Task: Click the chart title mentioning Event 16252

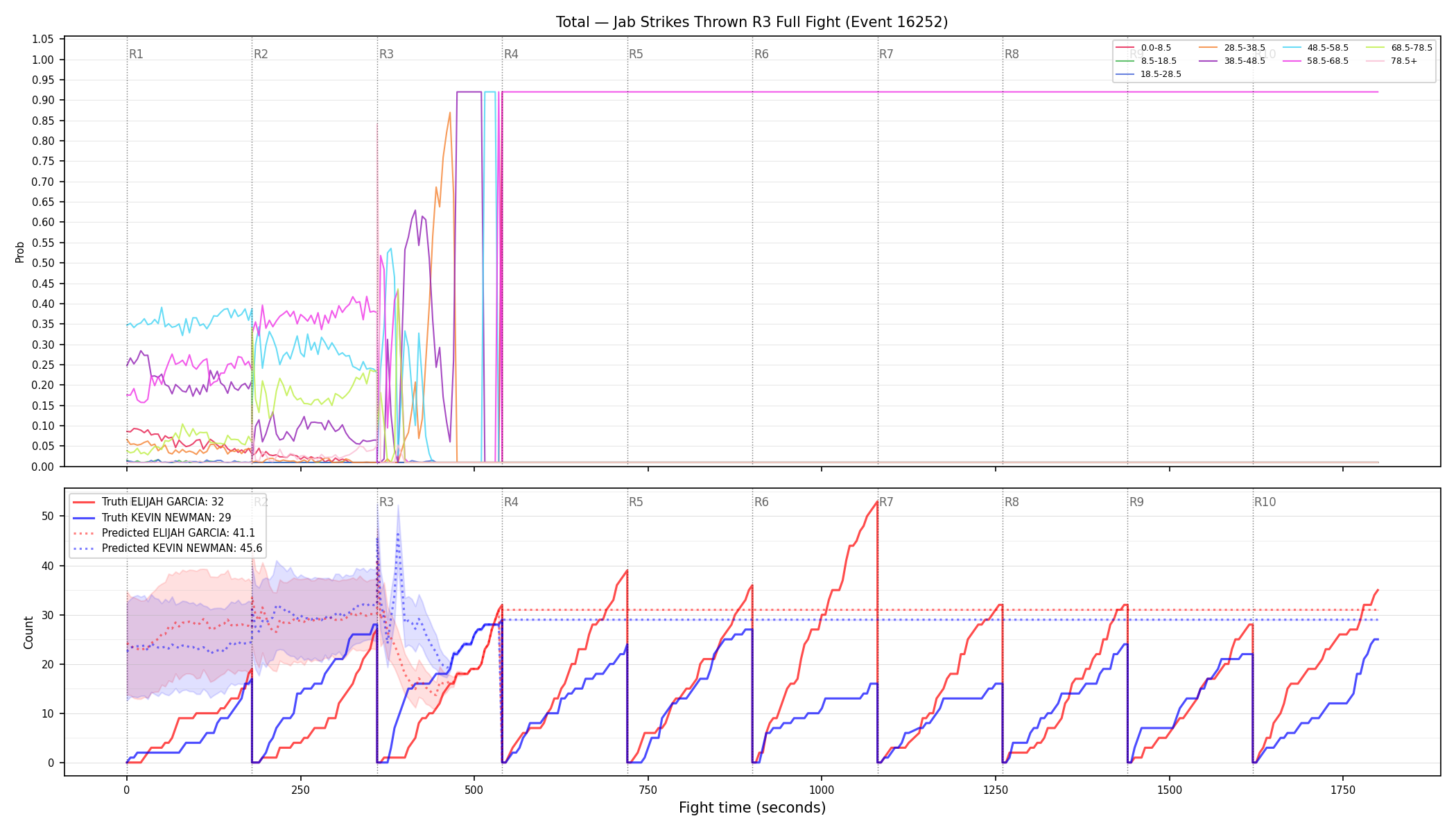Action: (x=752, y=22)
